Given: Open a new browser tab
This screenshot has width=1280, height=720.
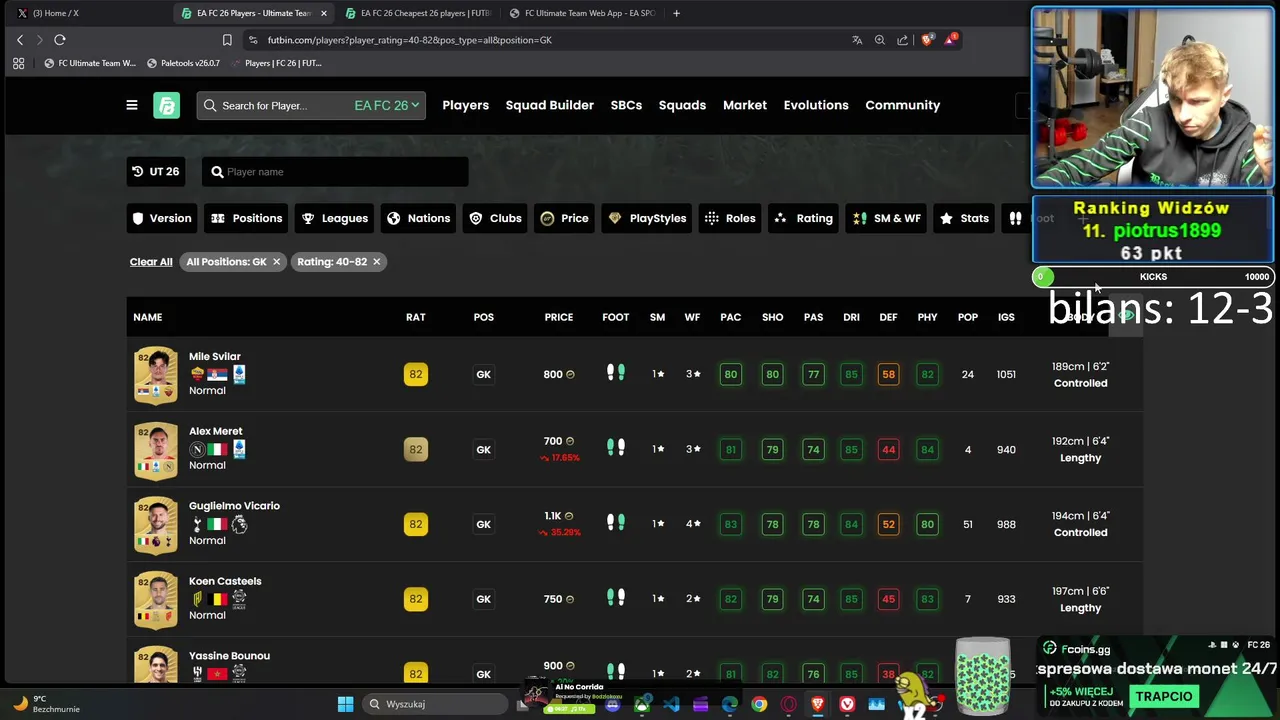Looking at the screenshot, I should click(x=676, y=13).
